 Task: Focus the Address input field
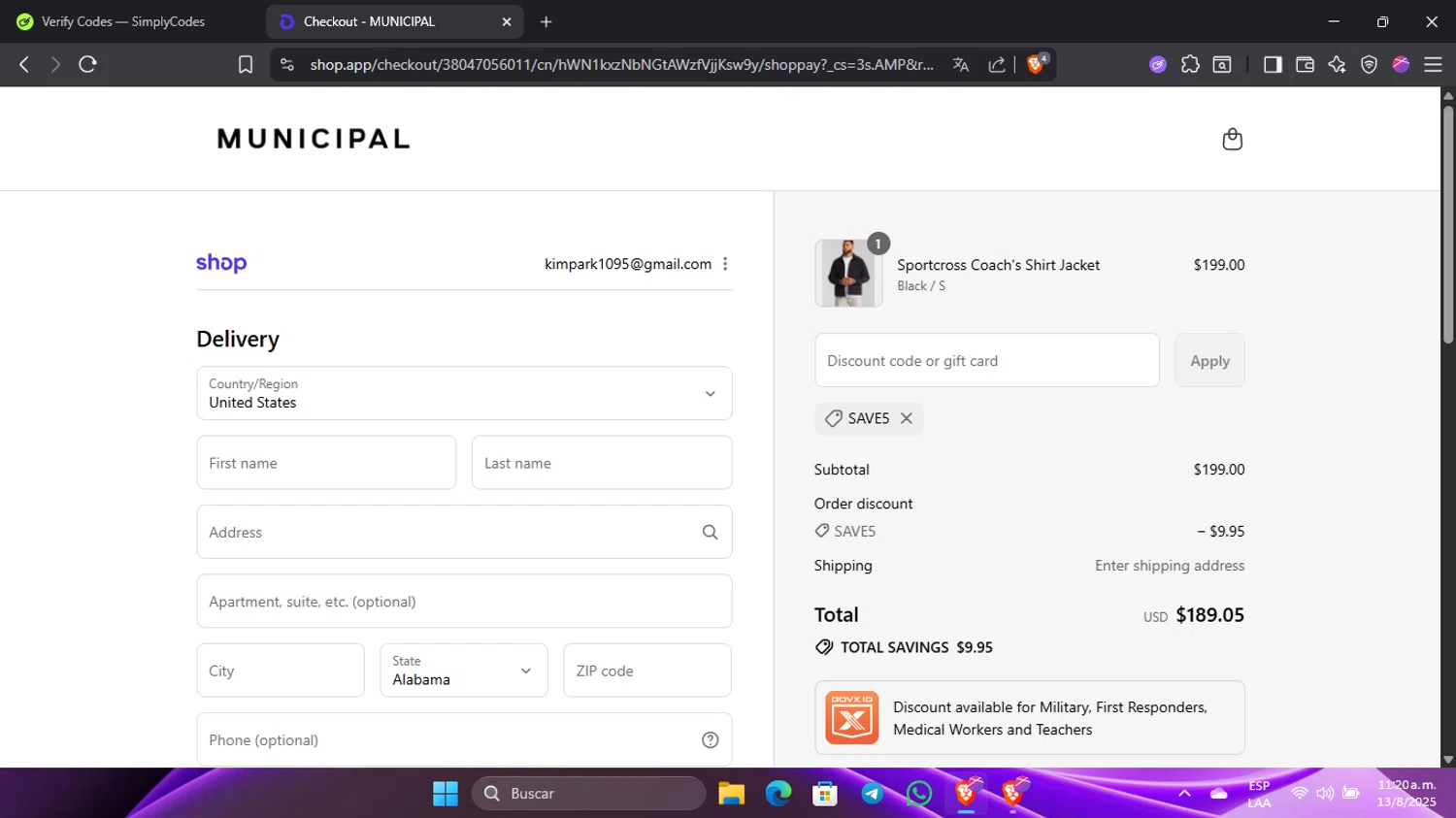464,532
